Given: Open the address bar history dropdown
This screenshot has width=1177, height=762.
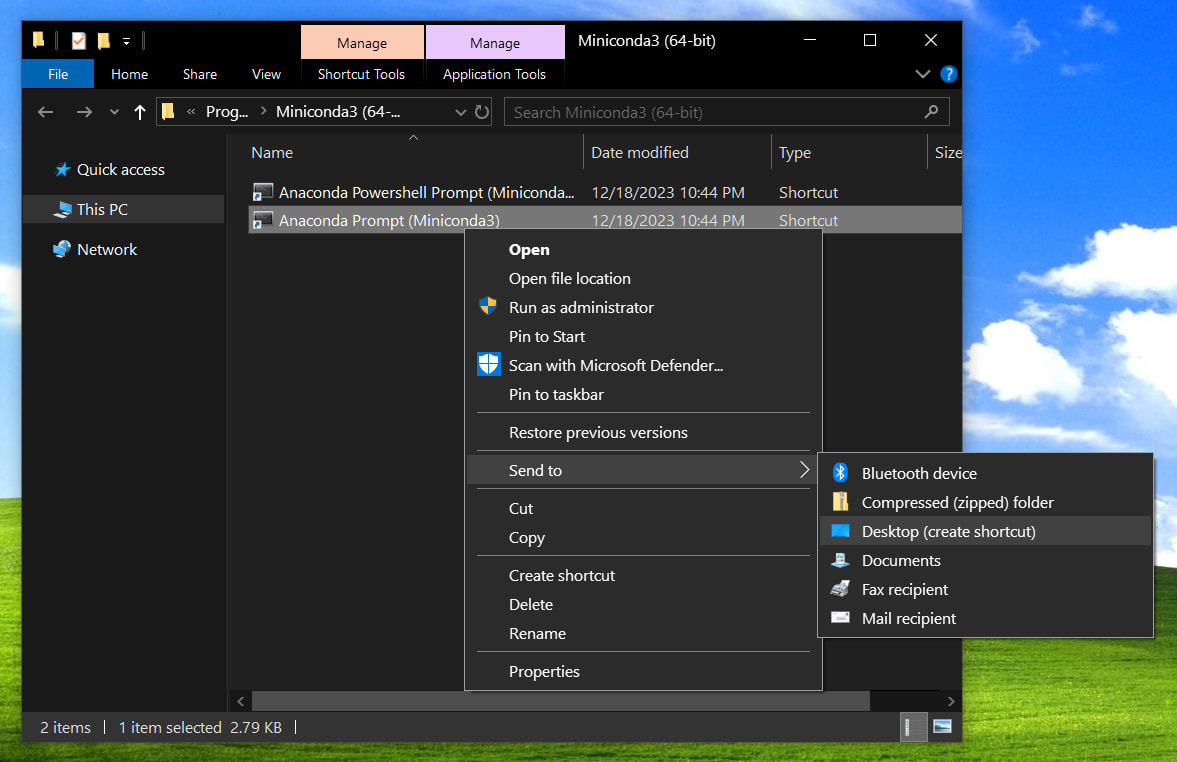Looking at the screenshot, I should [x=460, y=112].
